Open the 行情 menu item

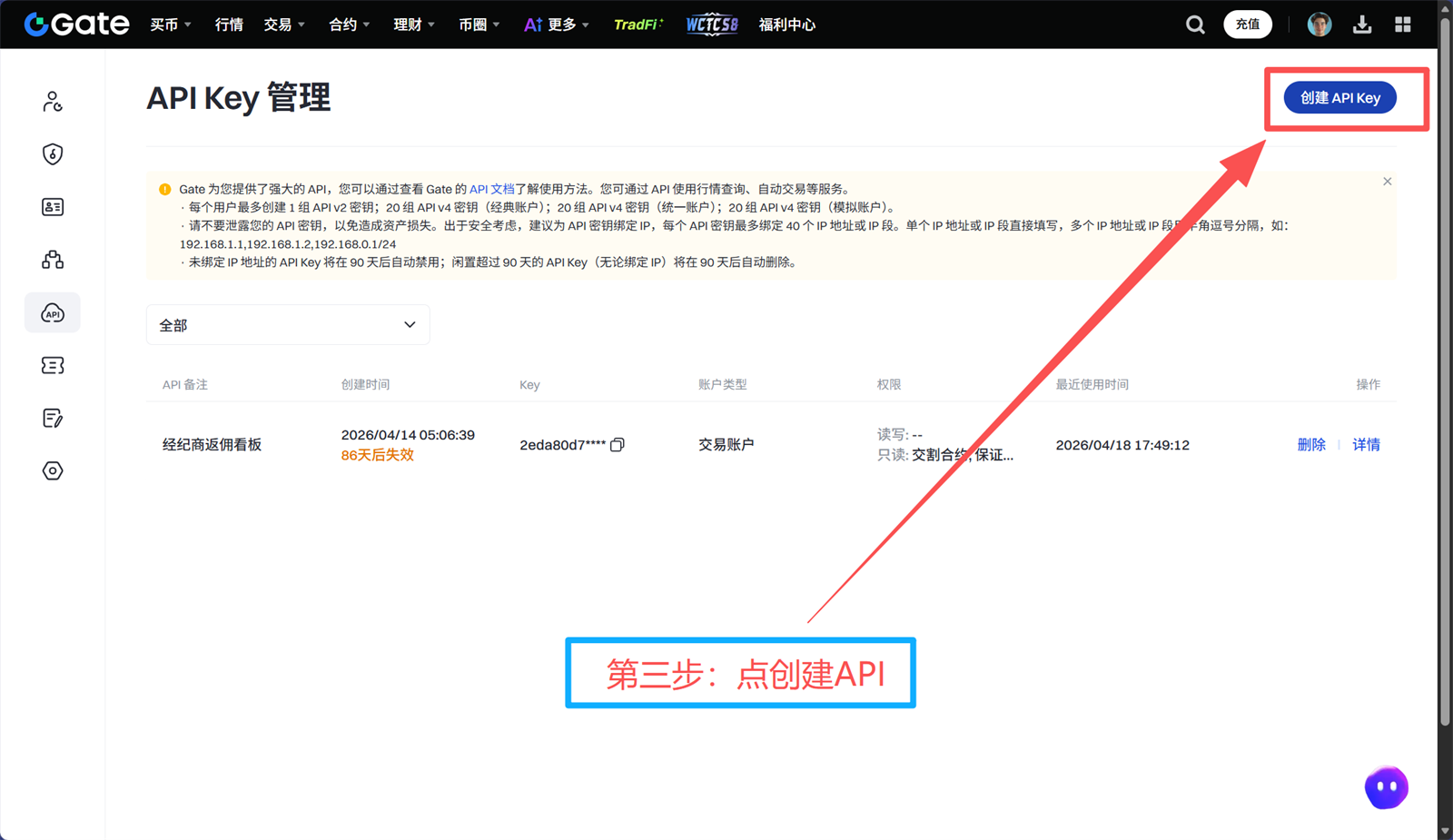229,25
